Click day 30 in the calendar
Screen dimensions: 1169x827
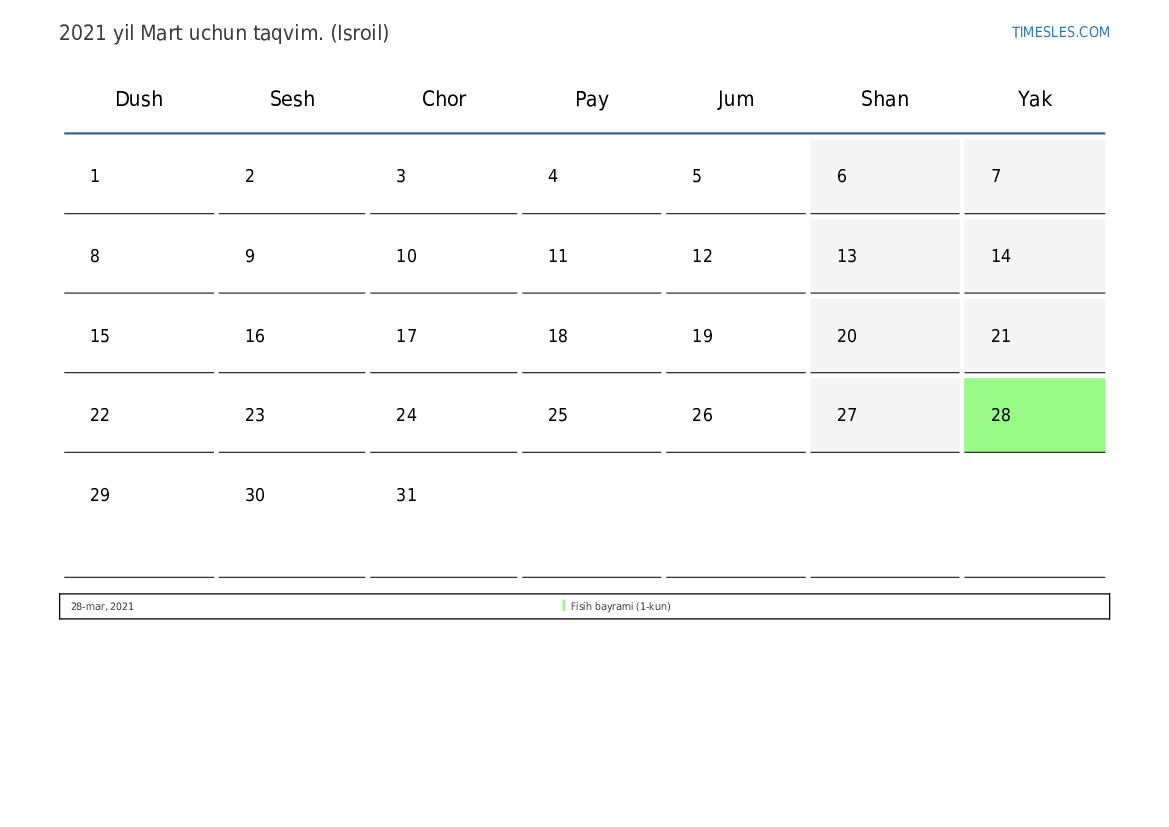point(292,518)
